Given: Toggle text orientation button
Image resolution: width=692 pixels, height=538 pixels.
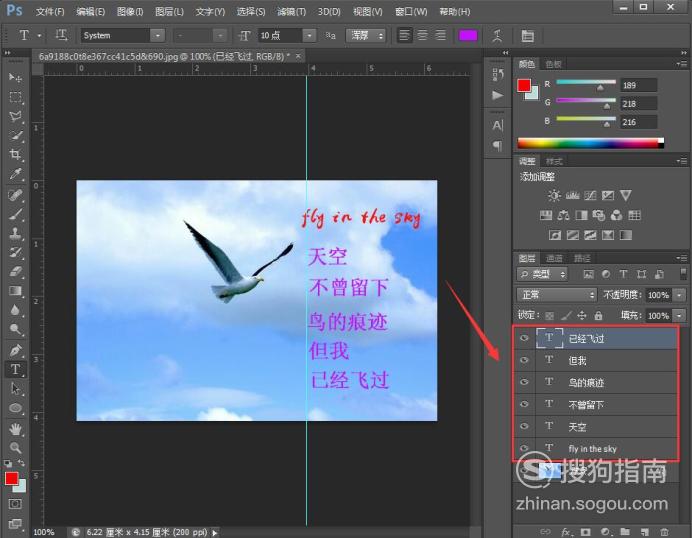Looking at the screenshot, I should [x=61, y=35].
